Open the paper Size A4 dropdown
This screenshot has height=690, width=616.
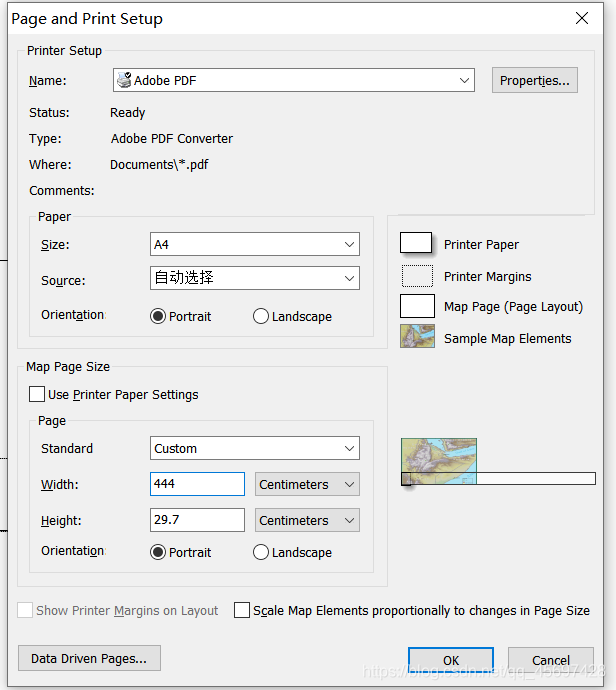pos(255,244)
